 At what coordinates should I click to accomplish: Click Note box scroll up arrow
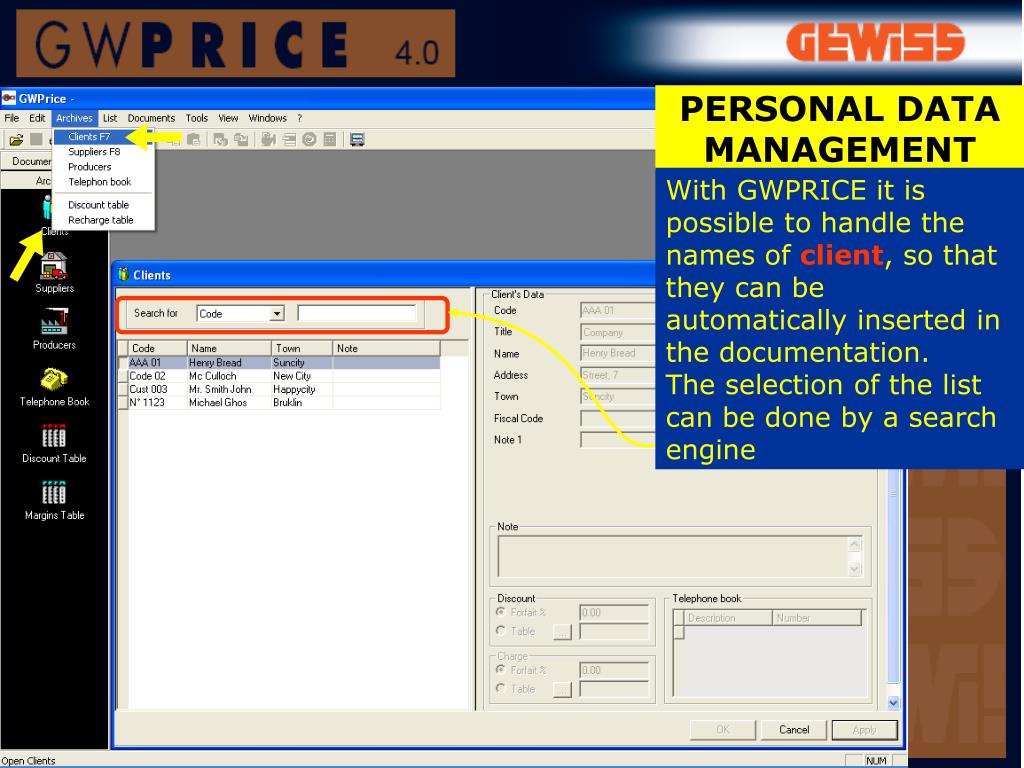coord(855,544)
